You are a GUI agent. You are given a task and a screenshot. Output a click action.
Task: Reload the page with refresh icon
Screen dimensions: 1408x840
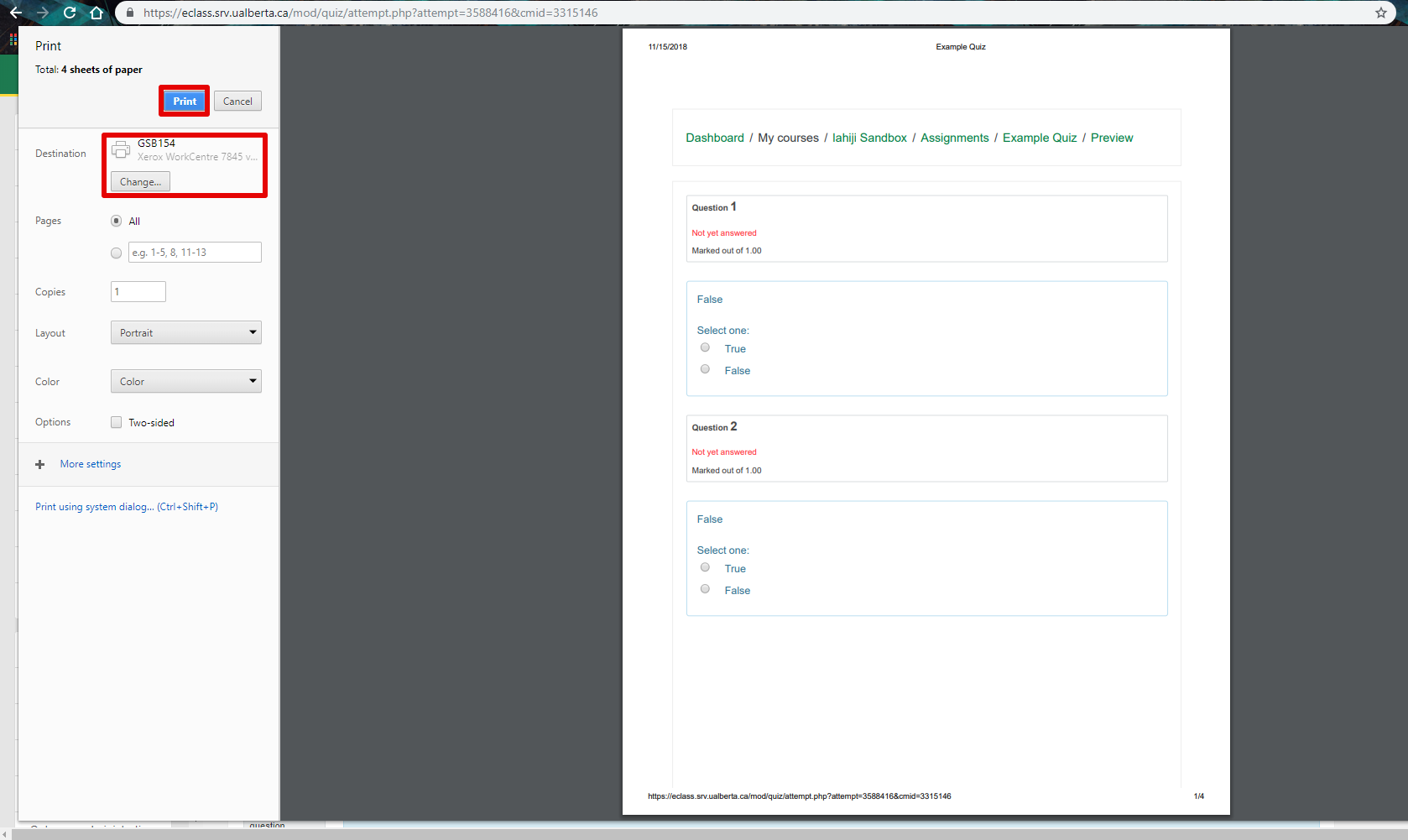coord(70,13)
